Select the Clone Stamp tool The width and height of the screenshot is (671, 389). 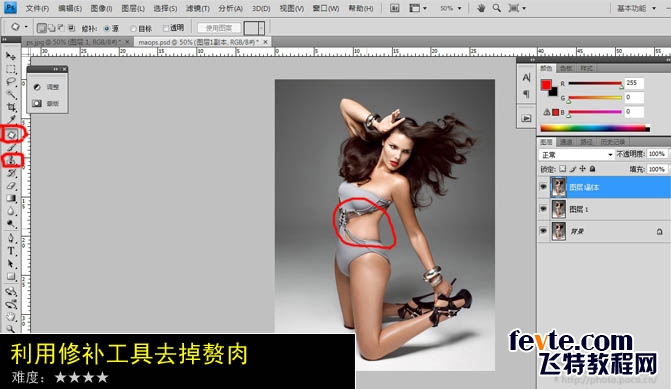click(x=11, y=160)
